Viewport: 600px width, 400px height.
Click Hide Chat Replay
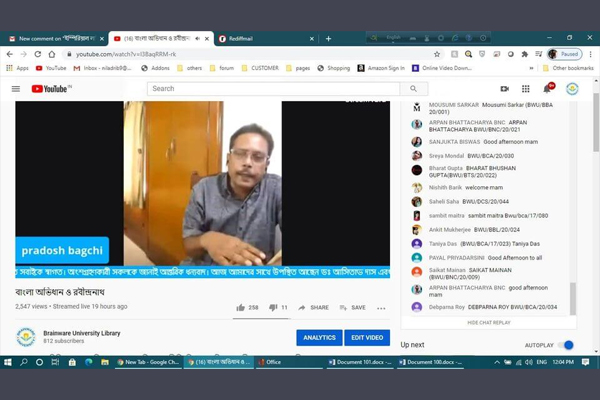(x=488, y=323)
